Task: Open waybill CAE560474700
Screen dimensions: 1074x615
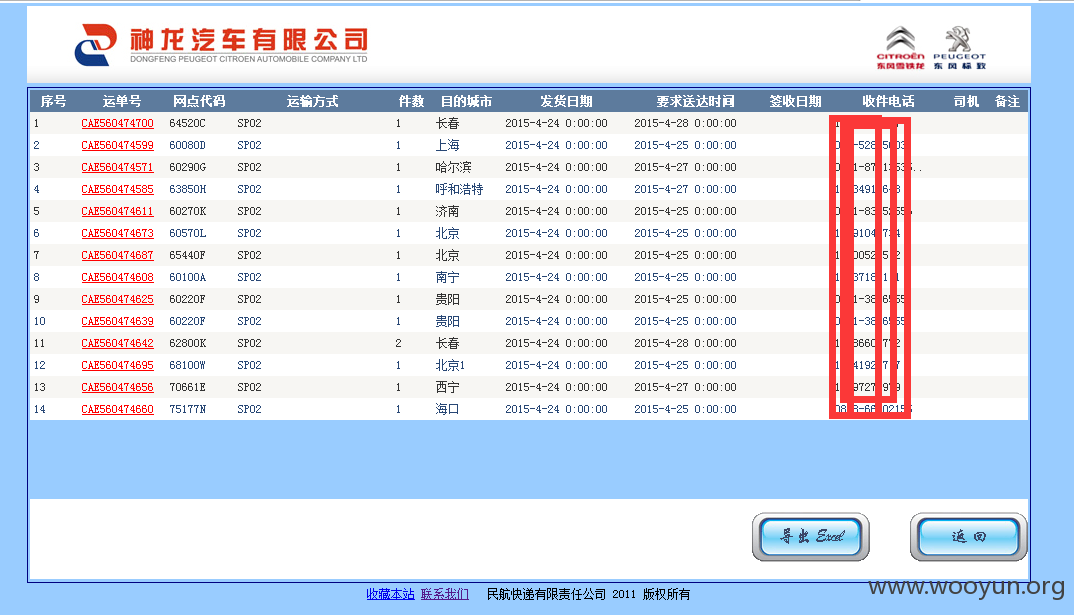Action: tap(117, 123)
